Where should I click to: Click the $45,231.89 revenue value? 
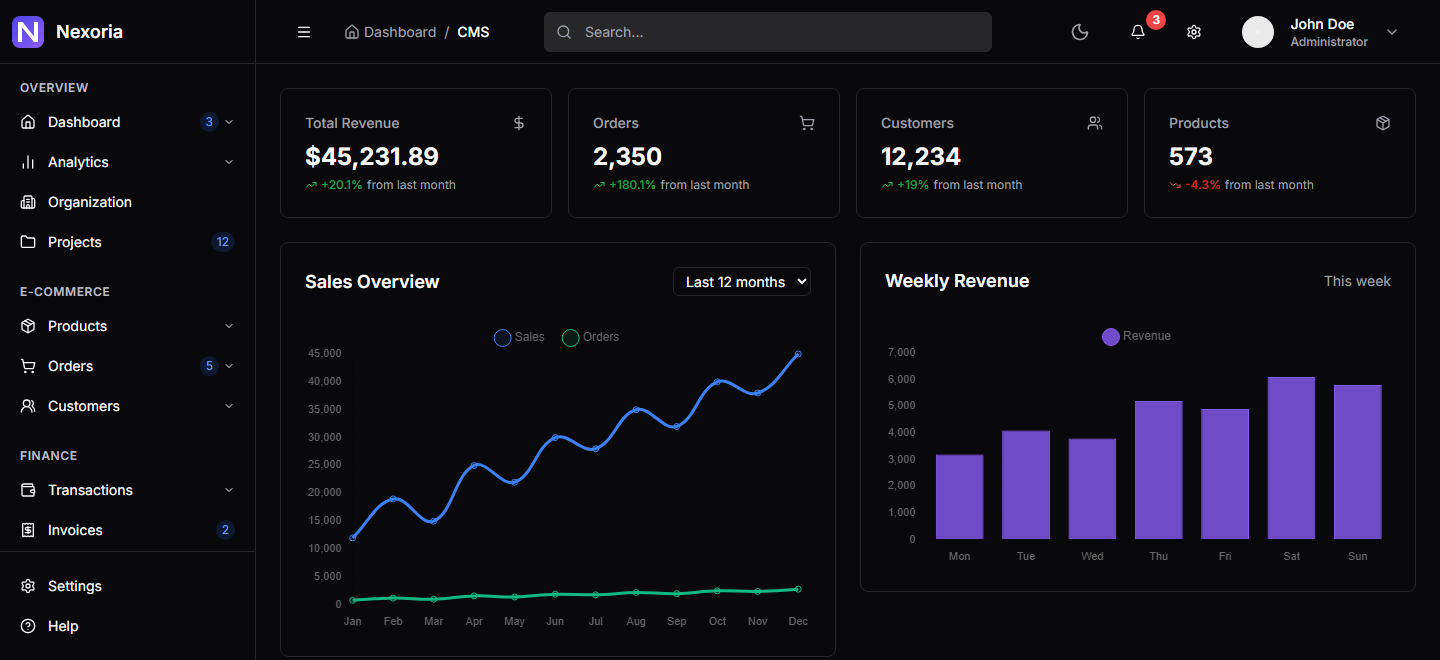pyautogui.click(x=372, y=157)
